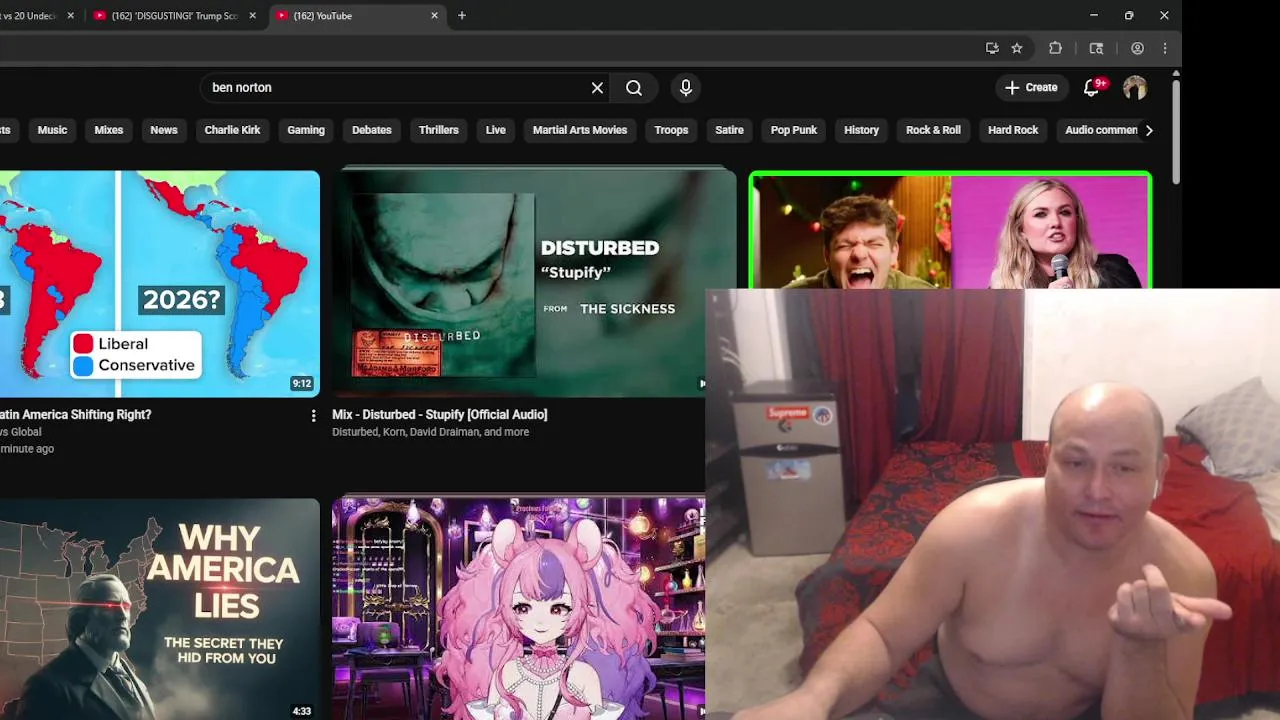1280x720 pixels.
Task: Select the Satire category chip
Action: [729, 130]
